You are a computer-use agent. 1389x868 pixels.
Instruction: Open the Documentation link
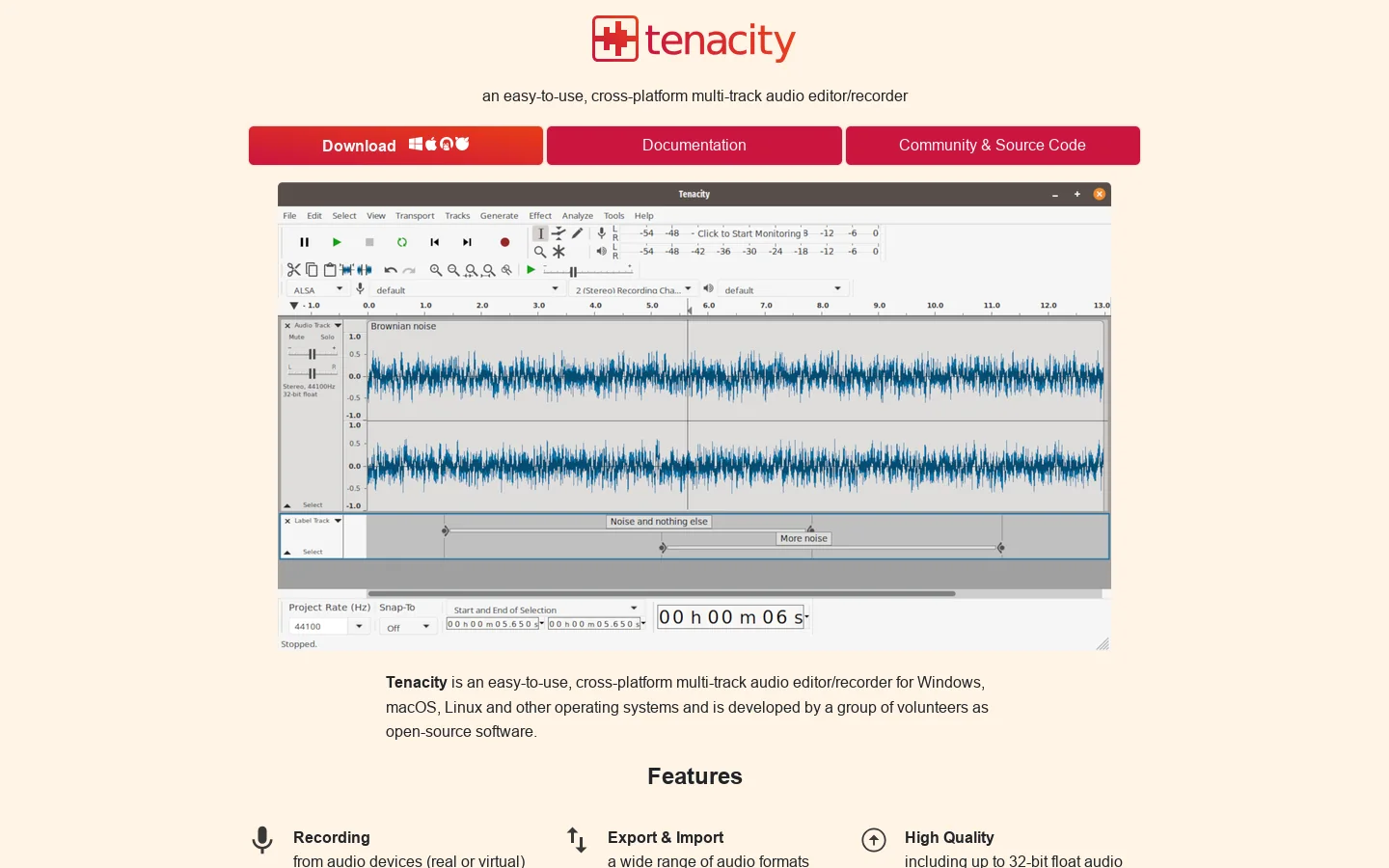(x=694, y=146)
